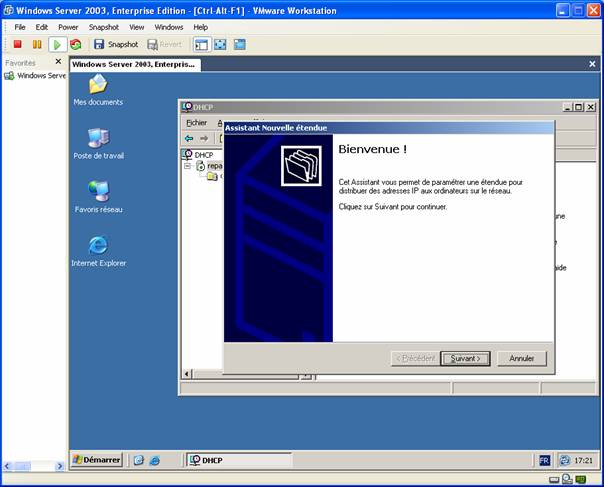This screenshot has height=487, width=604.
Task: Open the Snapshot menu
Action: (x=104, y=27)
